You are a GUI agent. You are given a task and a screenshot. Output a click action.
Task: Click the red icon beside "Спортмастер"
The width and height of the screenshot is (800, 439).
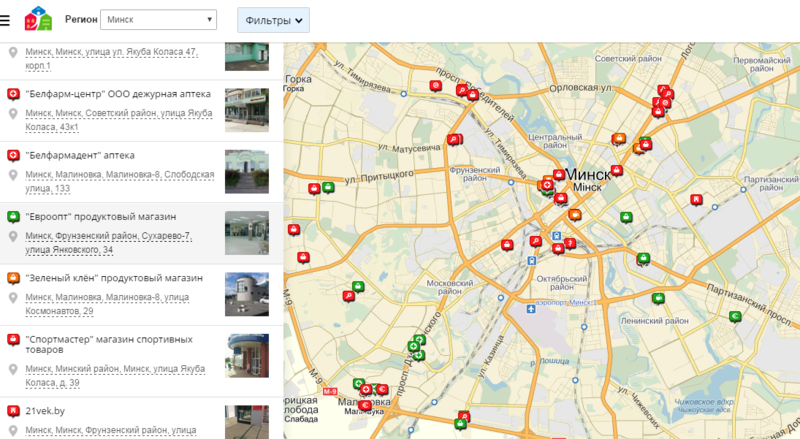(x=13, y=340)
